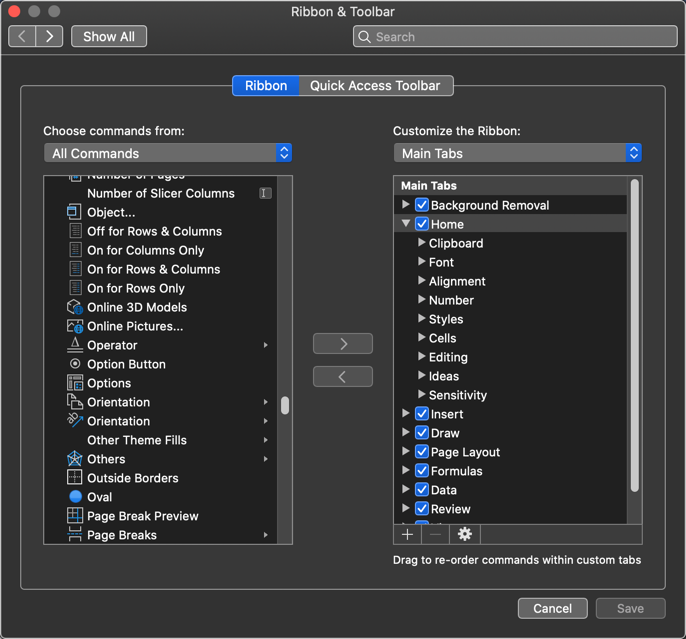Switch to the Quick Access Toolbar tab

point(375,86)
